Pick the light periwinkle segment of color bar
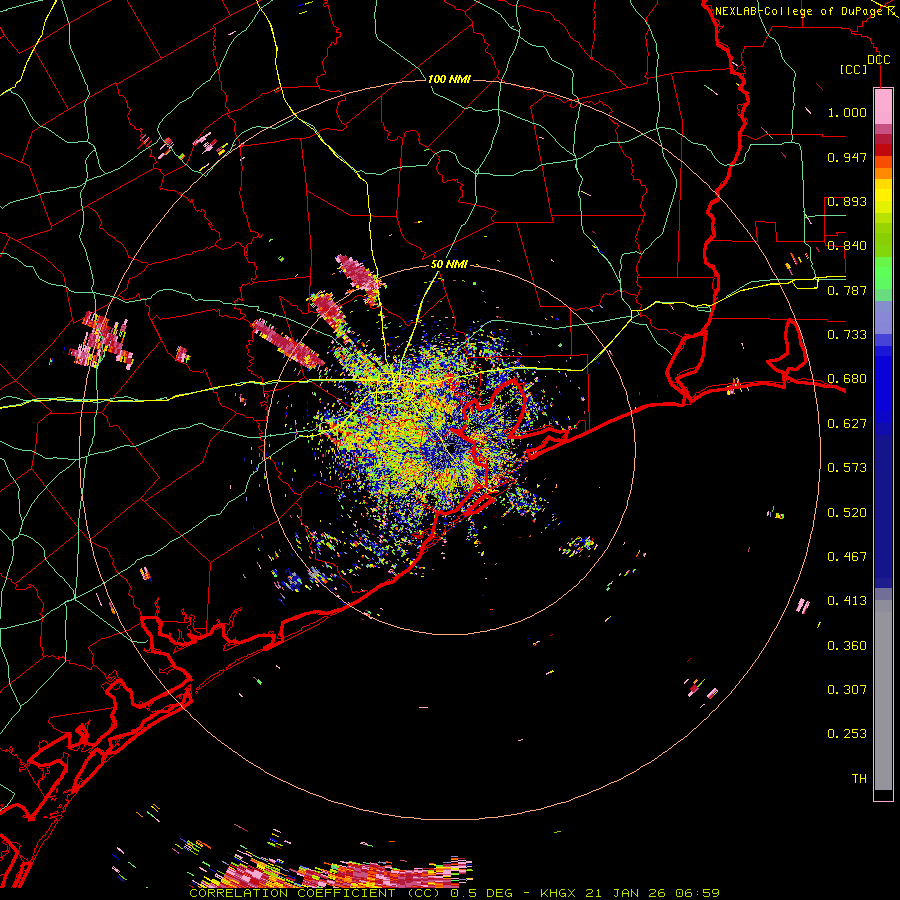The width and height of the screenshot is (900, 900). point(883,317)
